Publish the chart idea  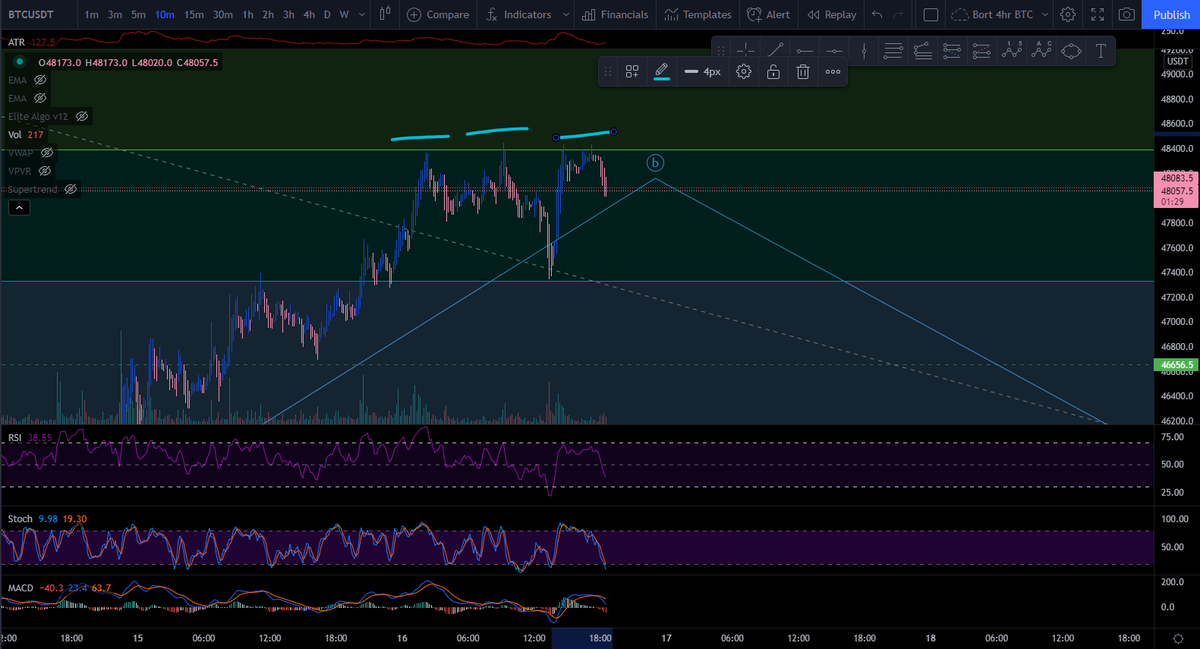[1171, 14]
